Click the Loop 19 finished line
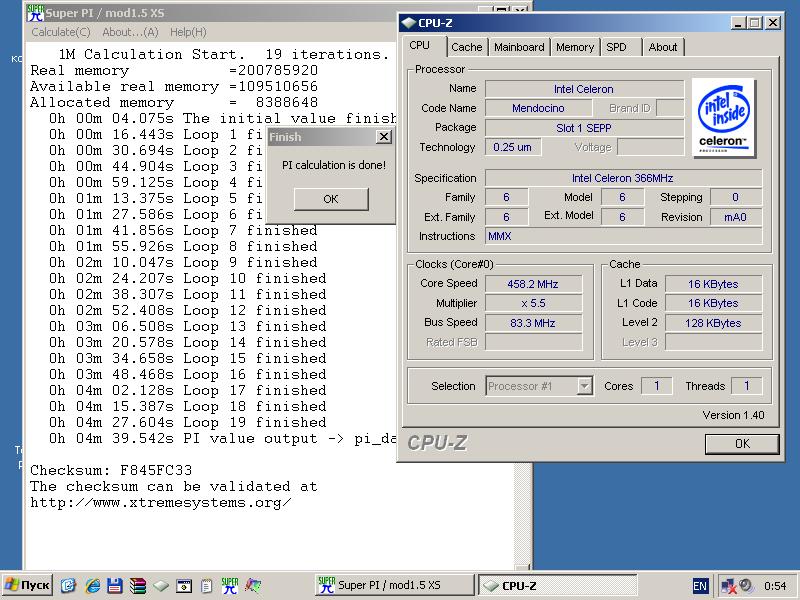This screenshot has height=600, width=800. tap(188, 422)
